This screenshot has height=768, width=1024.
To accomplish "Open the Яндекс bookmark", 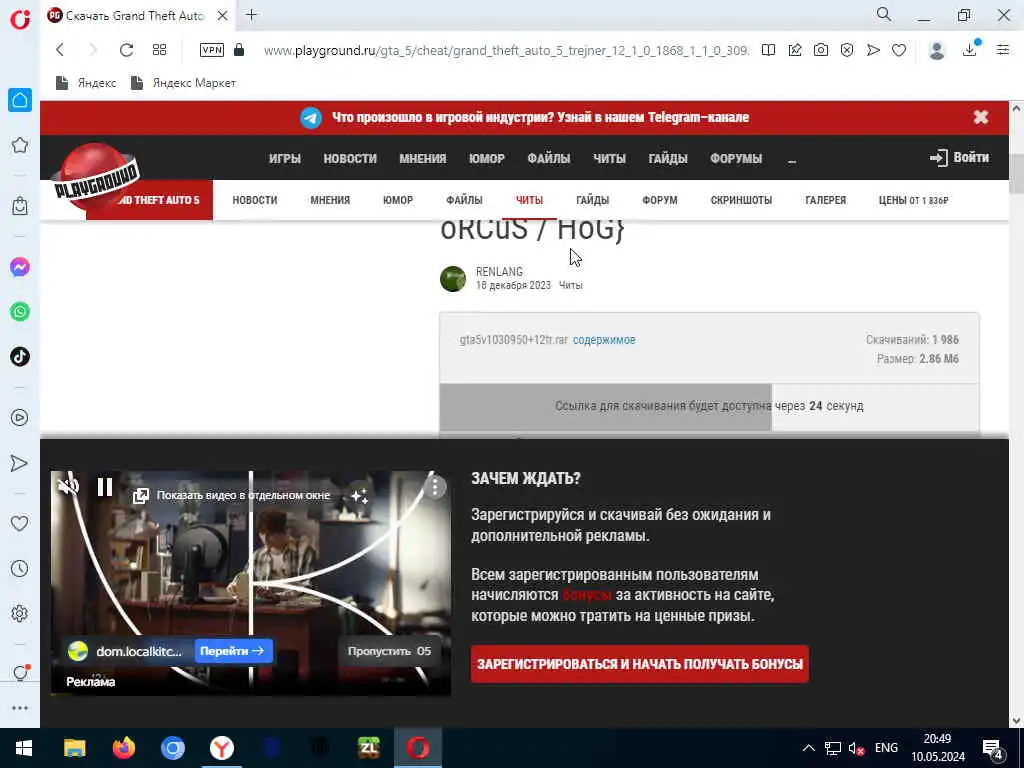I will tap(86, 83).
